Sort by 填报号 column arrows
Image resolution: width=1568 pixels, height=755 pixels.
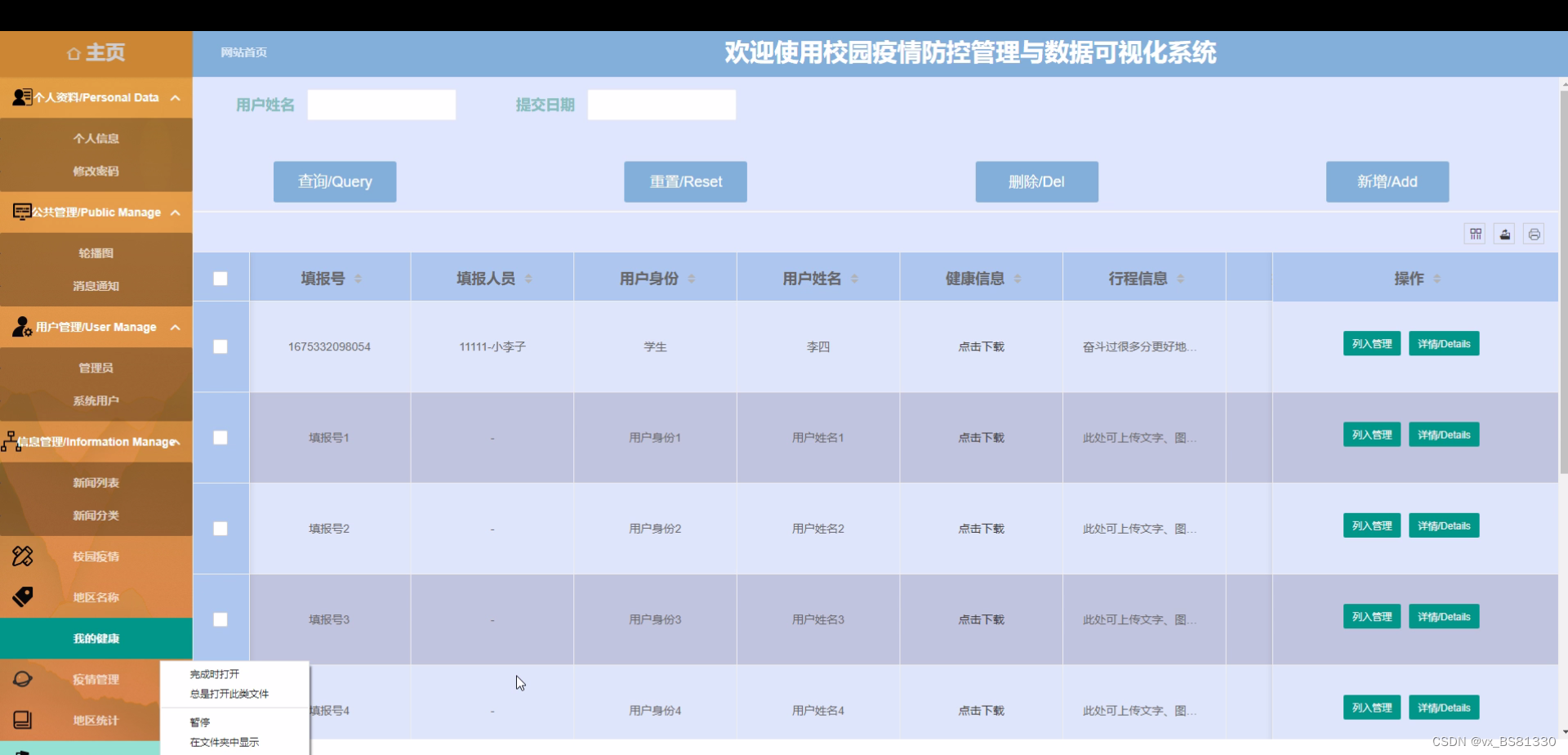click(x=358, y=279)
